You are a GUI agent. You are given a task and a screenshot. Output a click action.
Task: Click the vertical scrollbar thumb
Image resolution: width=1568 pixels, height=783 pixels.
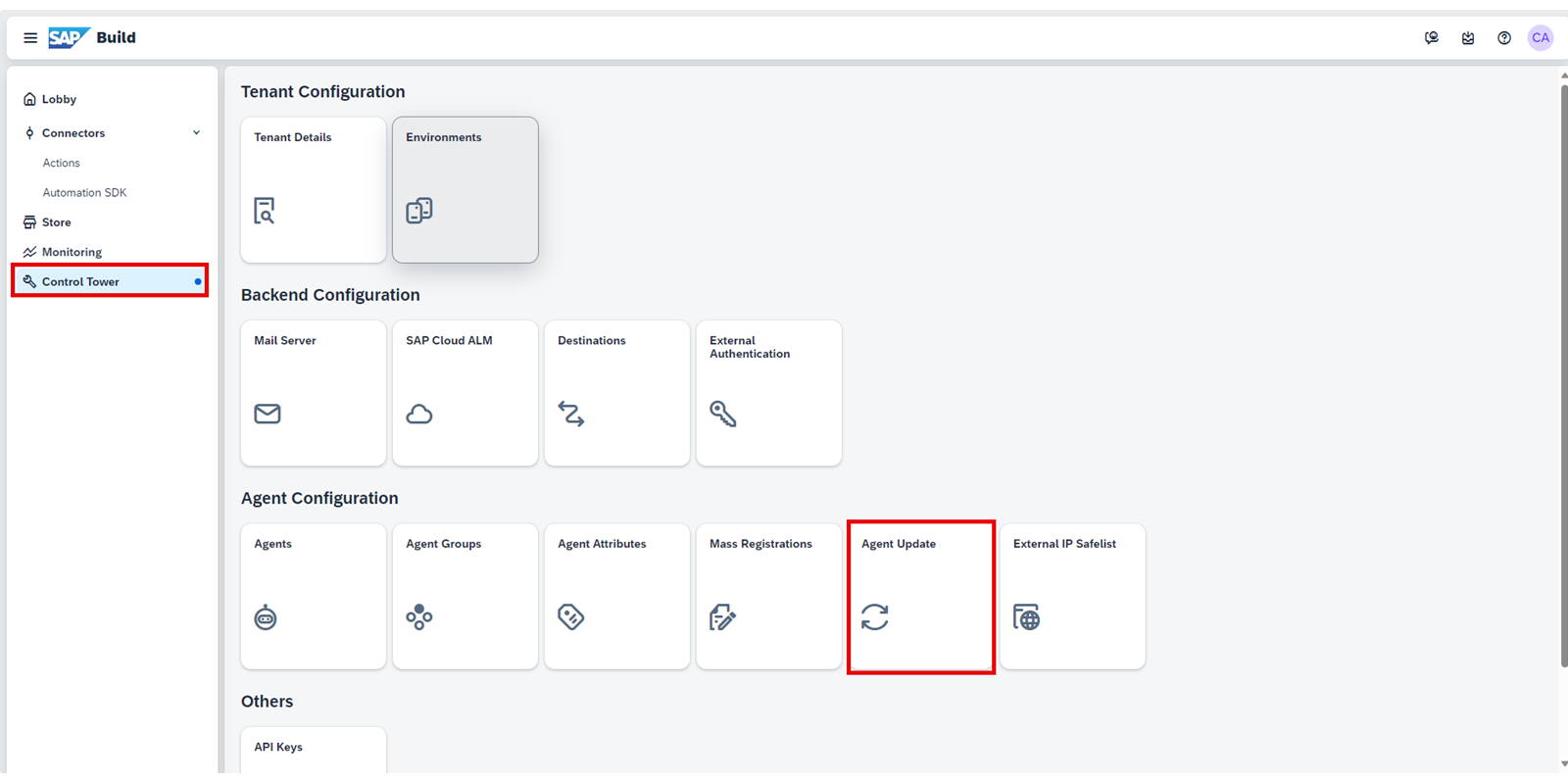coord(1563,377)
